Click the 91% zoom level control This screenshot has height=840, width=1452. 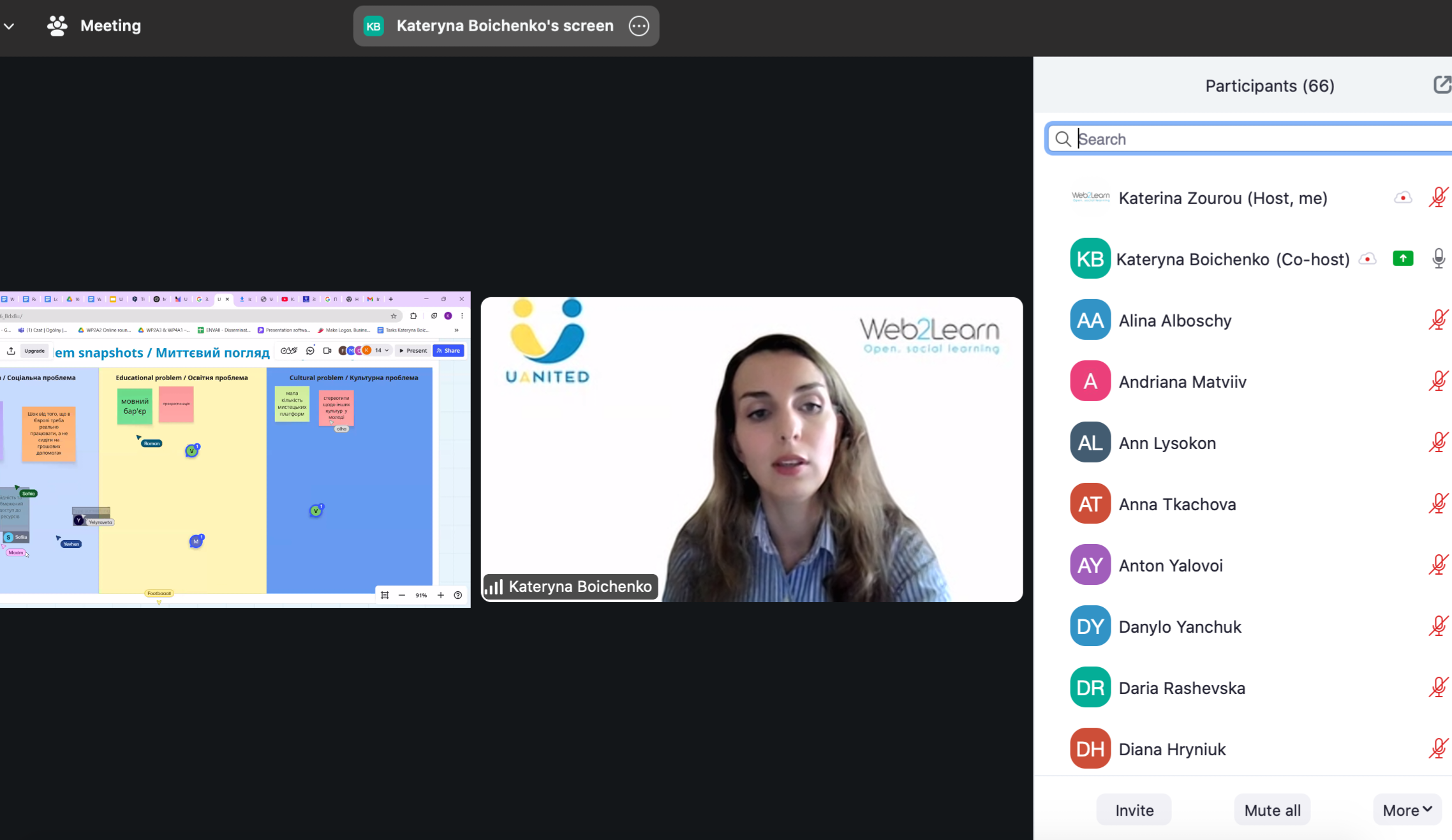421,595
